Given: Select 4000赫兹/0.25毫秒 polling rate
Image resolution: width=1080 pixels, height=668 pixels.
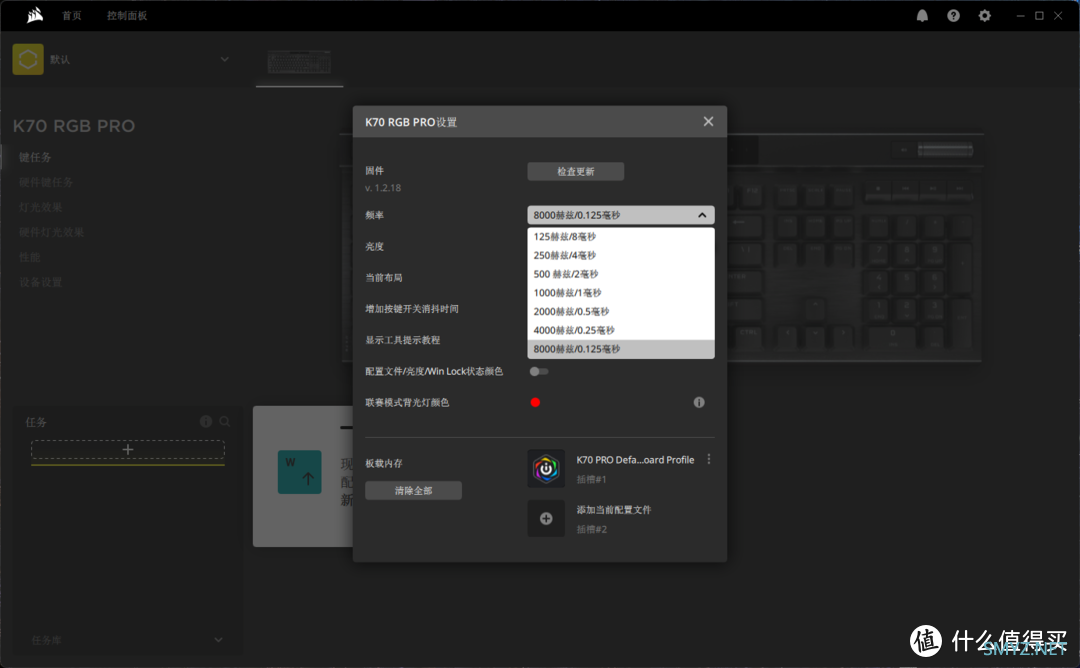Looking at the screenshot, I should 621,330.
